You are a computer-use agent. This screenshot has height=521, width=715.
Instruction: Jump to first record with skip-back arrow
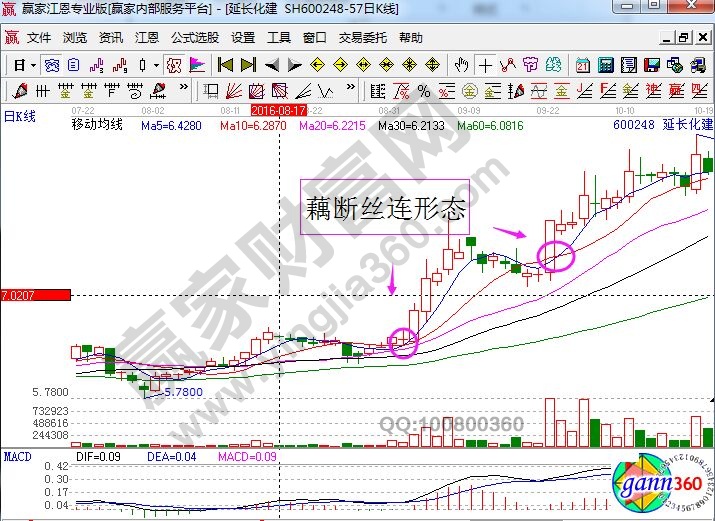point(225,65)
